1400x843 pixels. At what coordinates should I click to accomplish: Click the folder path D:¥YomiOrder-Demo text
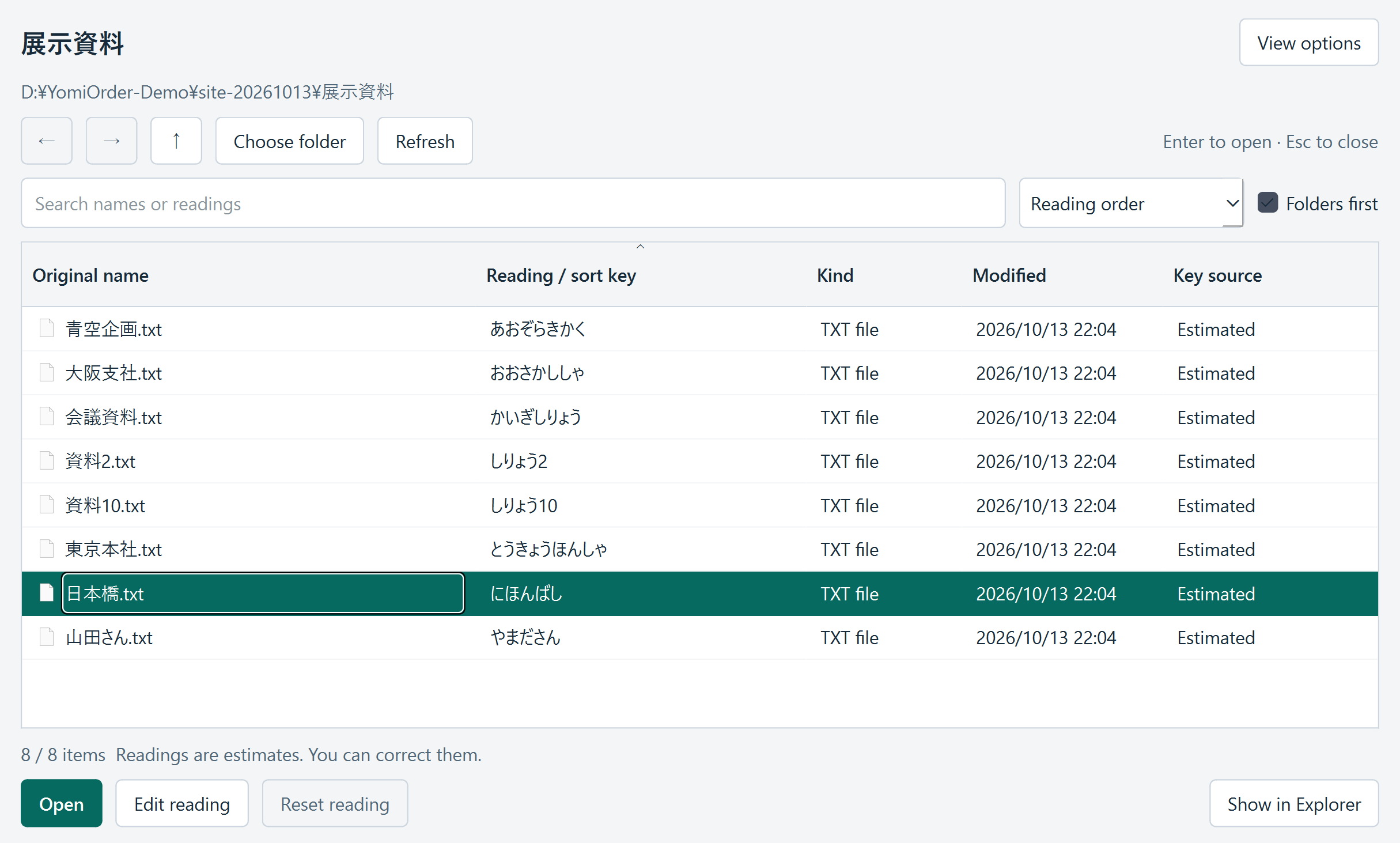(207, 92)
